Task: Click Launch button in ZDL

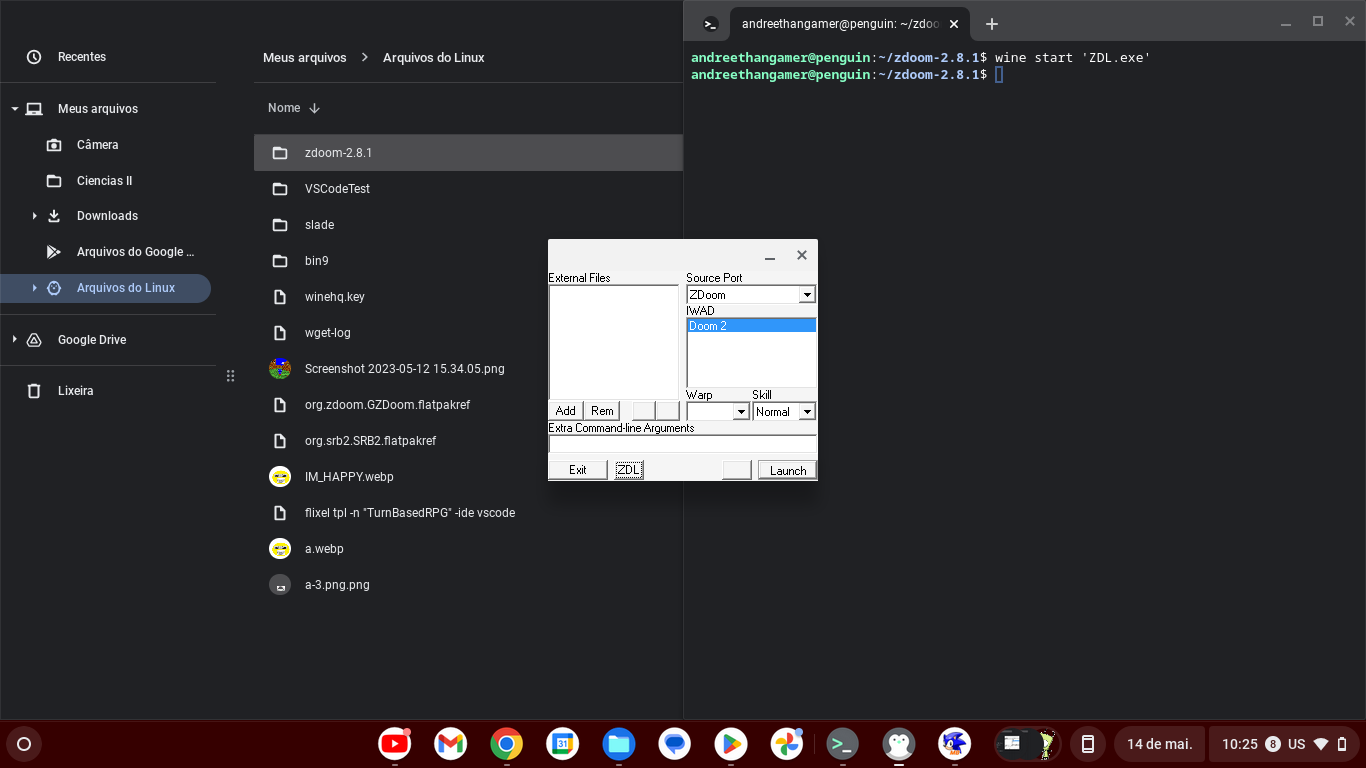Action: [x=788, y=470]
